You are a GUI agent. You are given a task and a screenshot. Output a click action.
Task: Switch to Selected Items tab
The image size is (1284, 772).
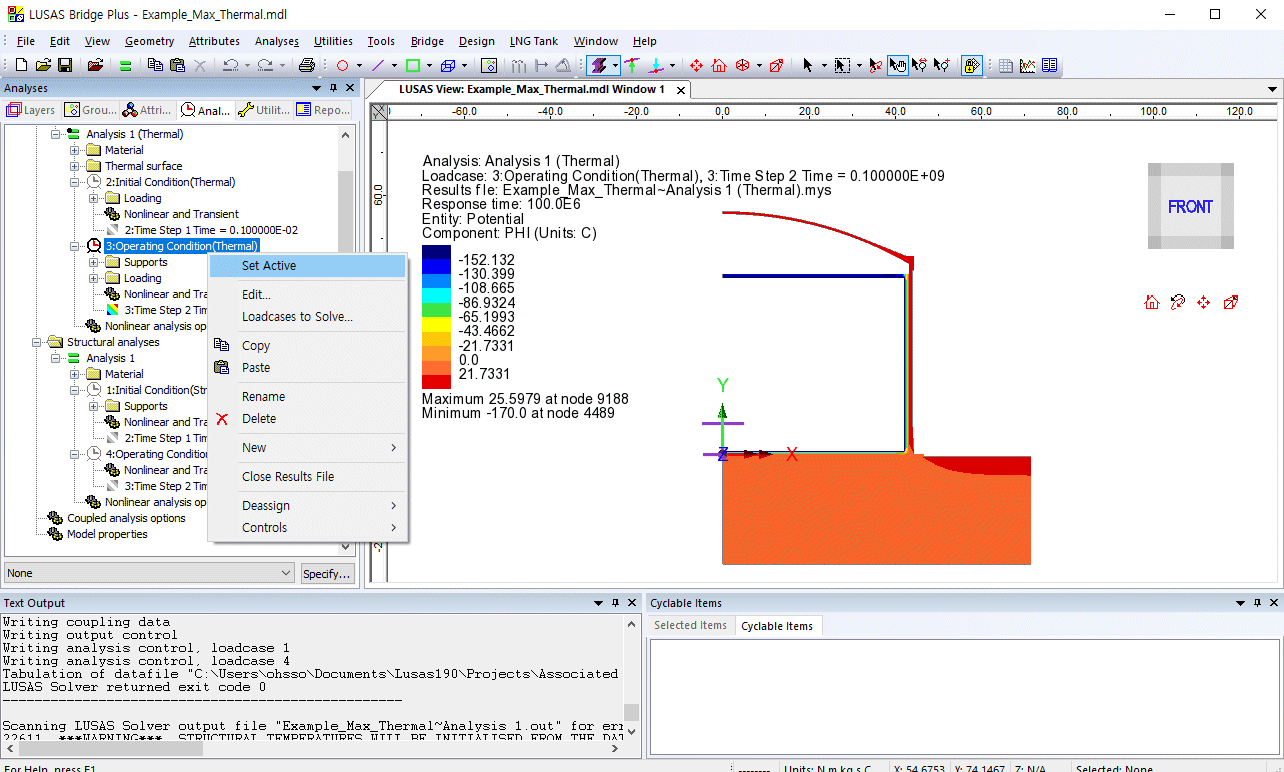pos(690,626)
